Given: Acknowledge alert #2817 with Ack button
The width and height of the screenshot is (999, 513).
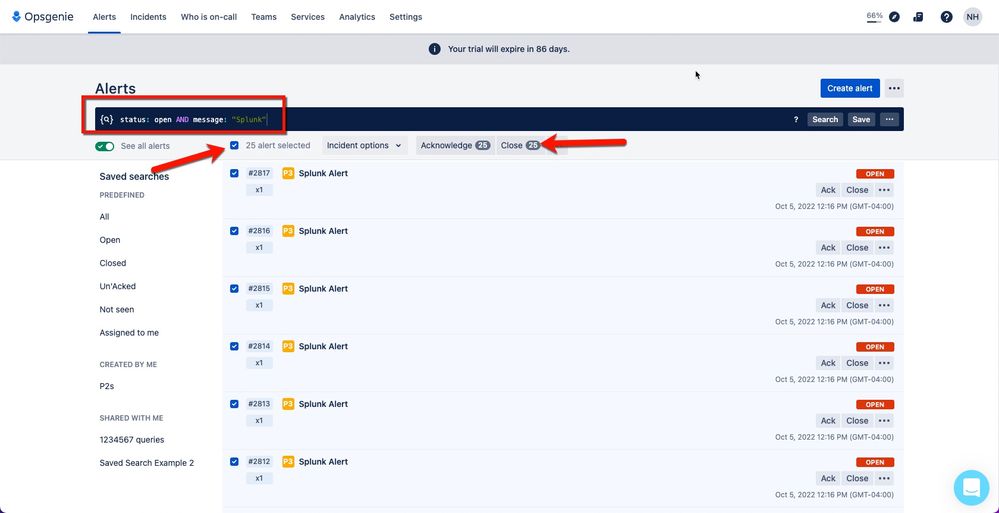Looking at the screenshot, I should 828,190.
